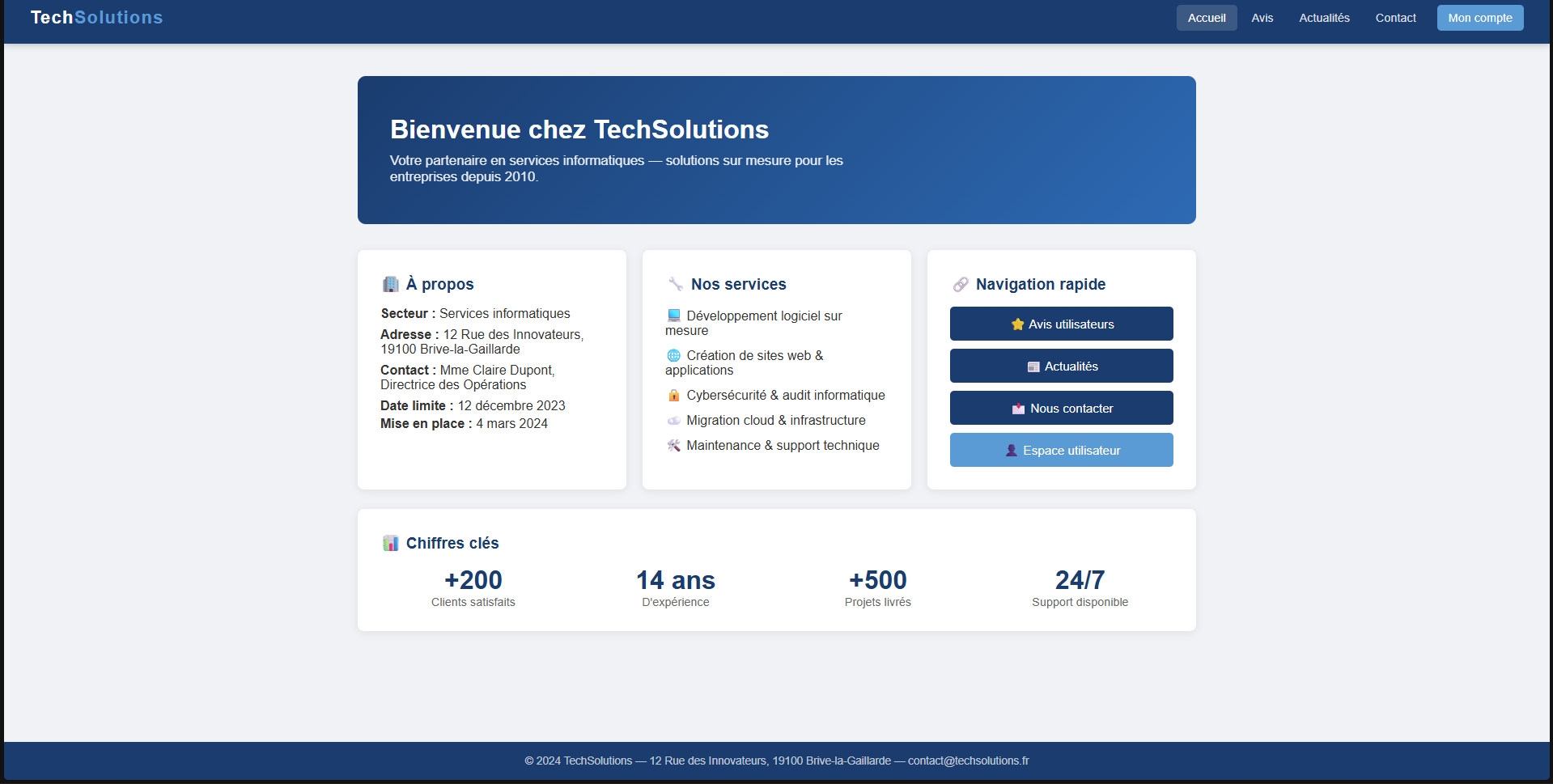
Task: Click the padlock icon next to Cybersécurité
Action: (673, 396)
